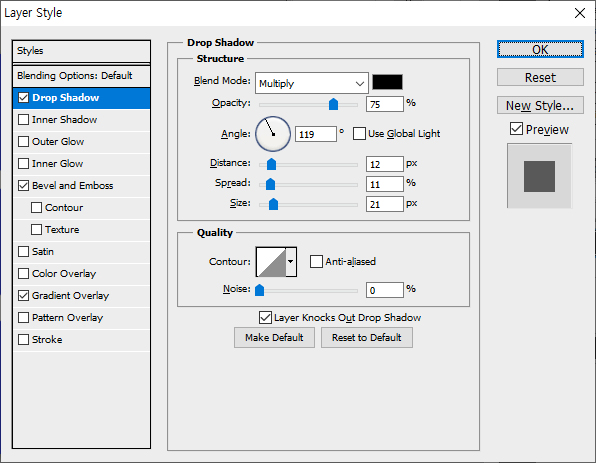Enable the Stroke checkbox
Viewport: 596px width, 463px height.
(x=24, y=339)
